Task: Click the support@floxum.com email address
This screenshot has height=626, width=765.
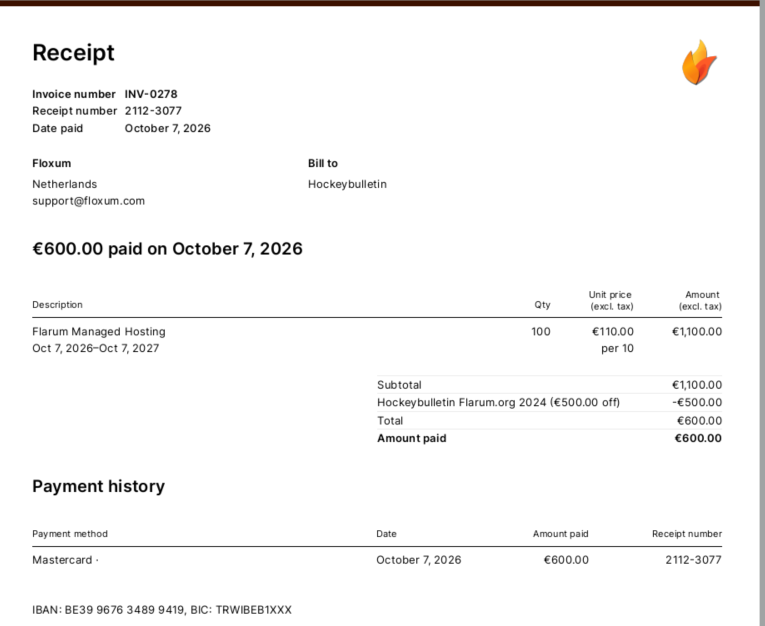Action: 88,201
